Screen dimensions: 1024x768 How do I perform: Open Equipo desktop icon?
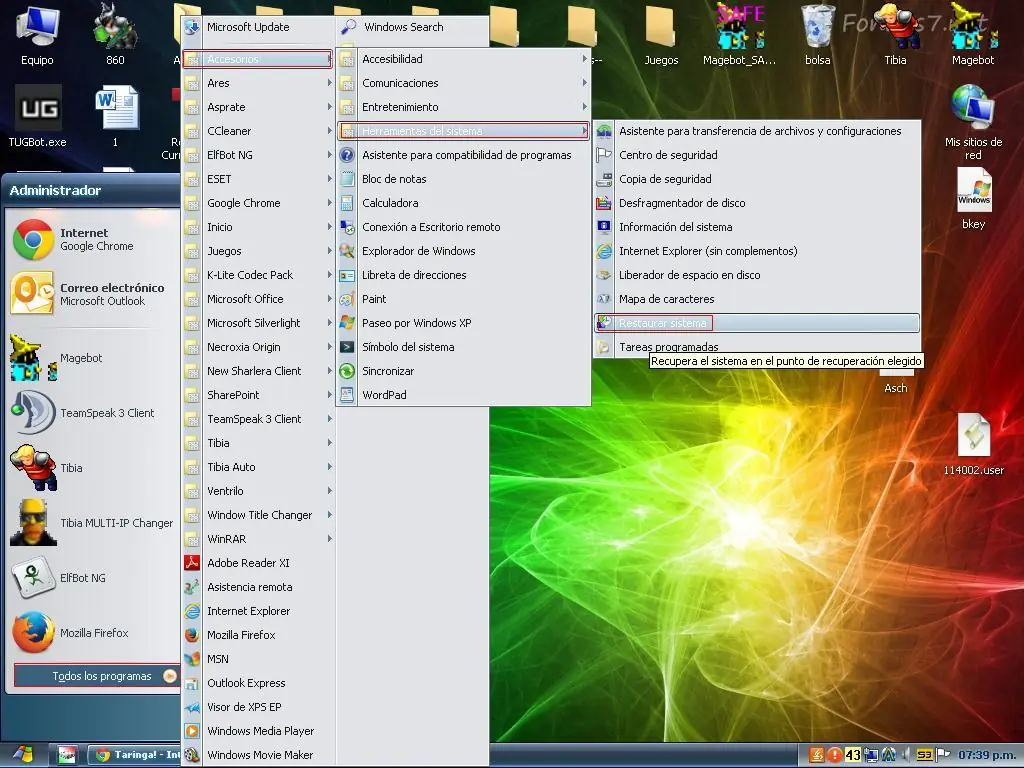(37, 36)
